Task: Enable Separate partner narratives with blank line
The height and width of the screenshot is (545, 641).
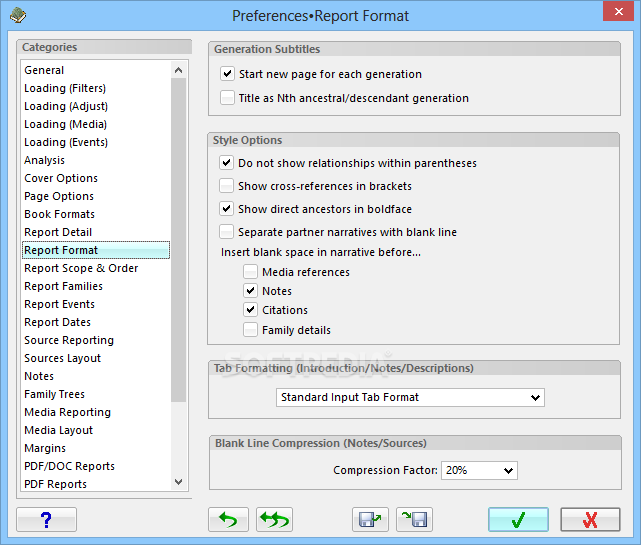Action: (x=226, y=232)
